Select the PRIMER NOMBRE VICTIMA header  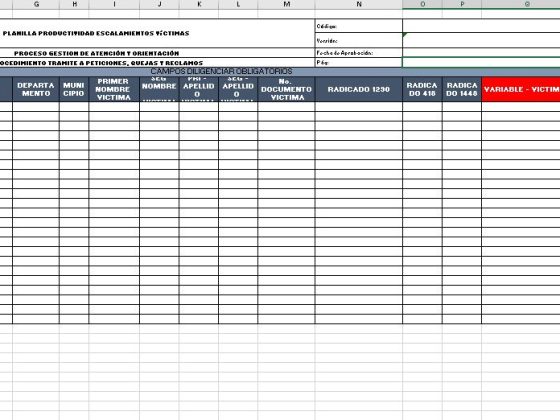(114, 89)
